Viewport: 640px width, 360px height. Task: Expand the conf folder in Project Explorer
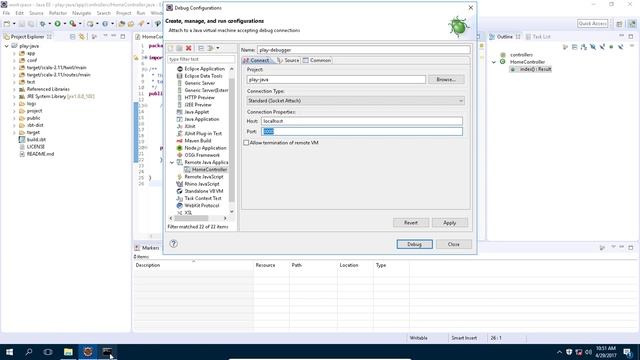(x=14, y=60)
